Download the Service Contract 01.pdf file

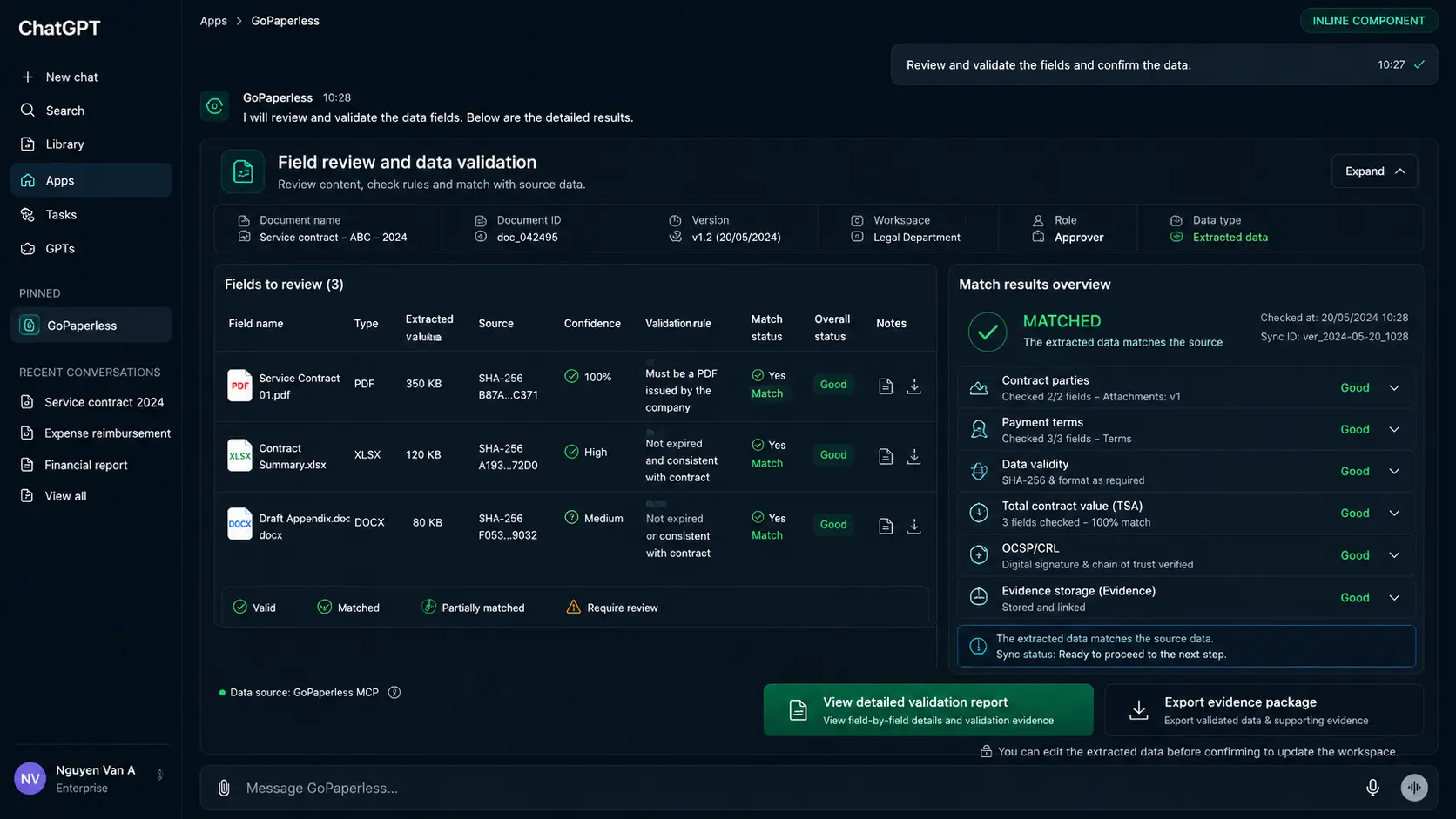(913, 386)
